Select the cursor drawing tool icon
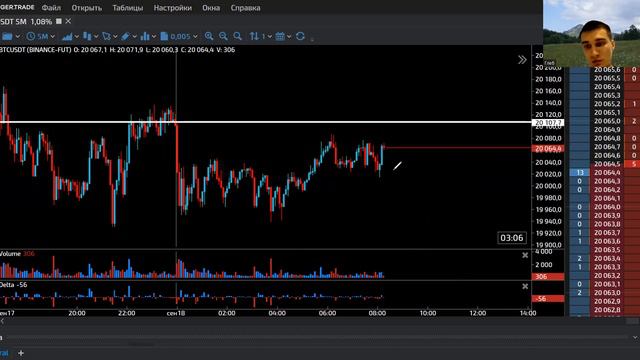Screen dimensions: 640x360 (107, 36)
